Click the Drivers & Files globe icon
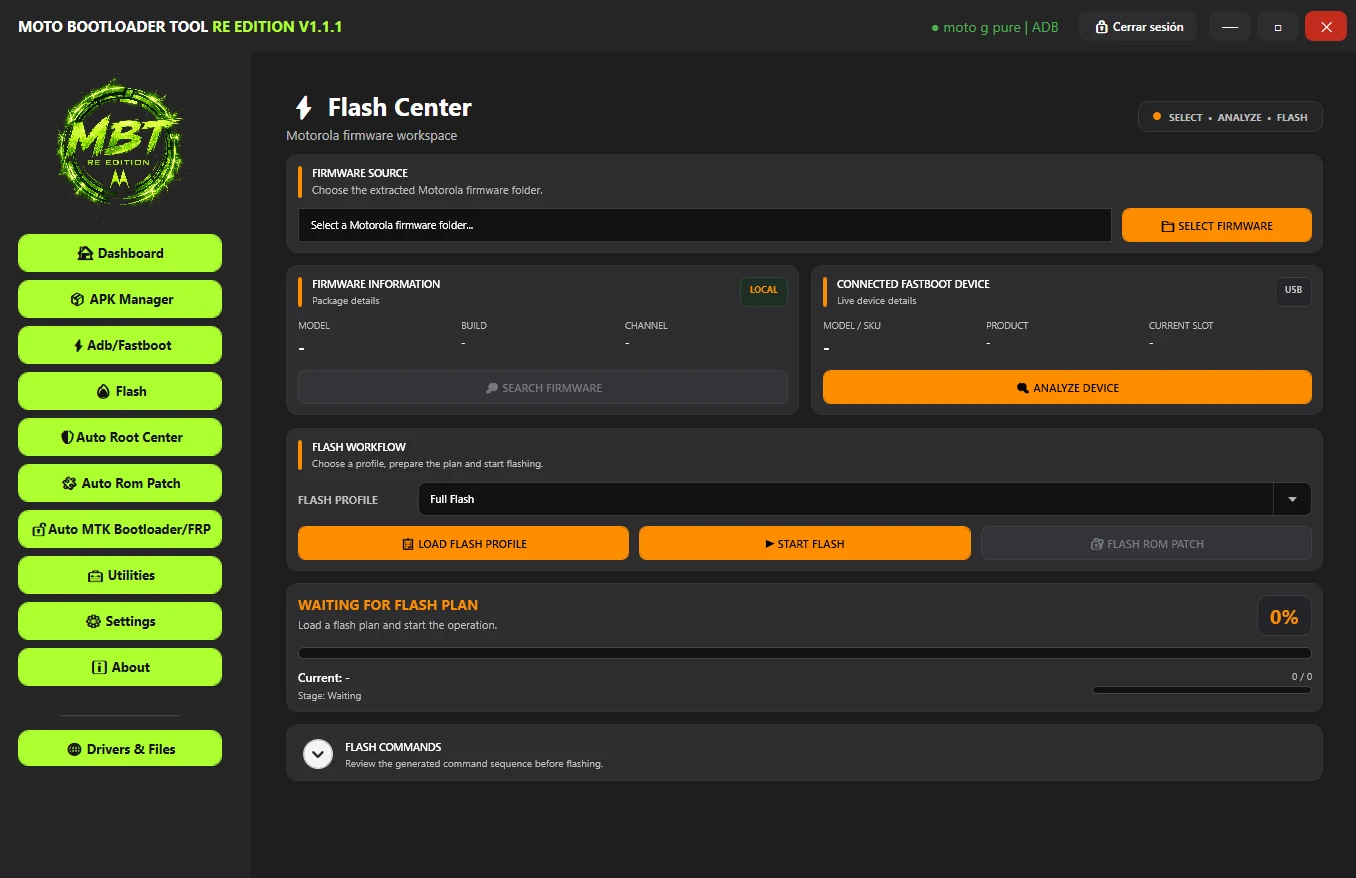The width and height of the screenshot is (1356, 878). 75,749
